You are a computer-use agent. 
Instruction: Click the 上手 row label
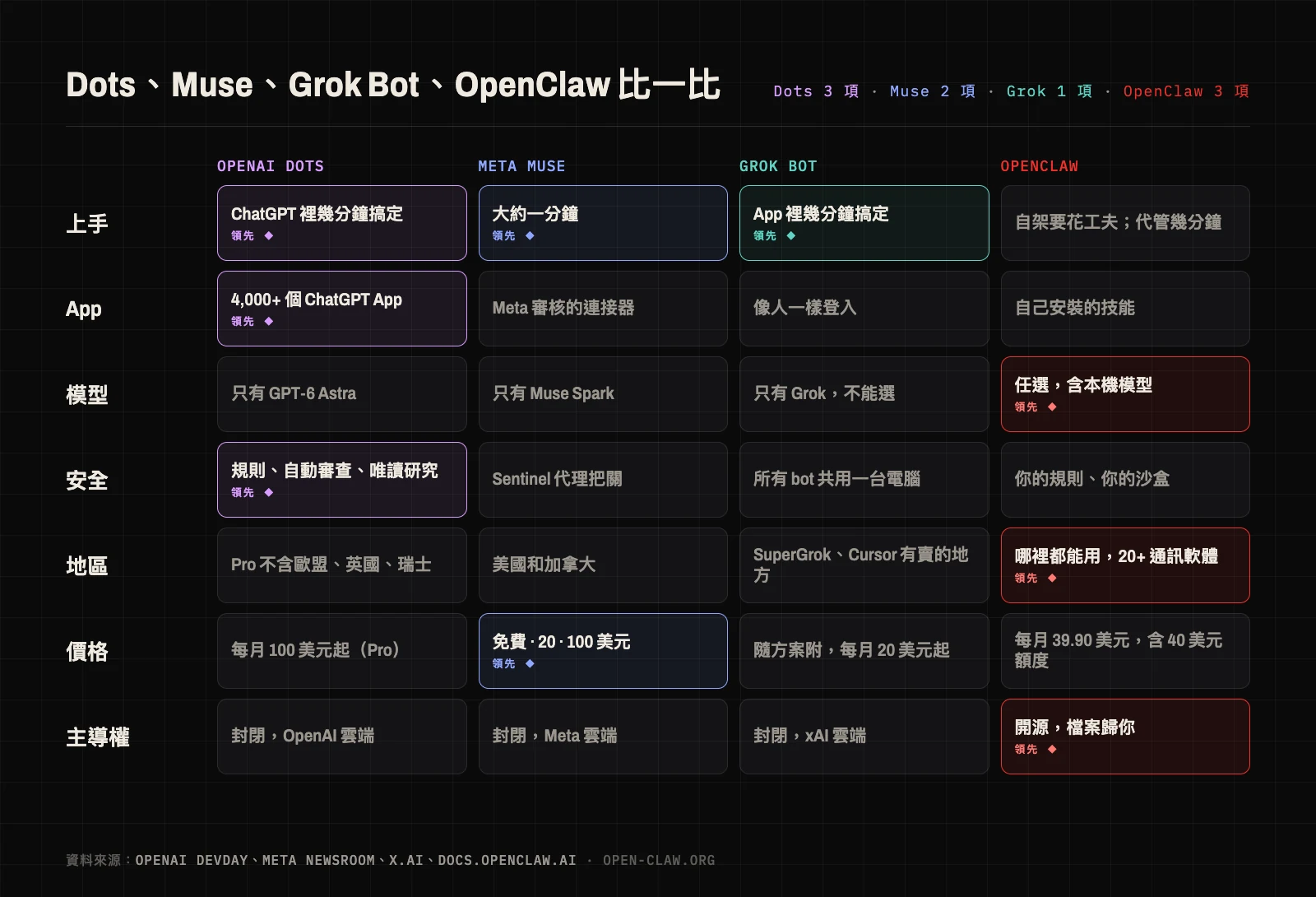pos(87,224)
